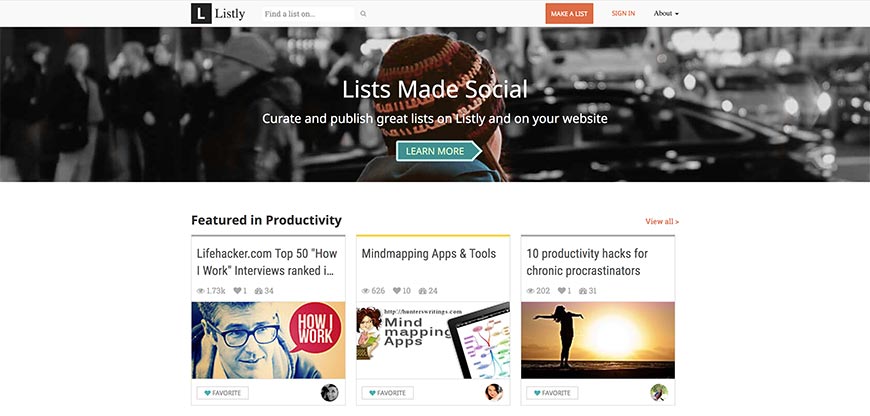Favorite the 10 productivity hacks list
The height and width of the screenshot is (416, 870).
(x=552, y=393)
